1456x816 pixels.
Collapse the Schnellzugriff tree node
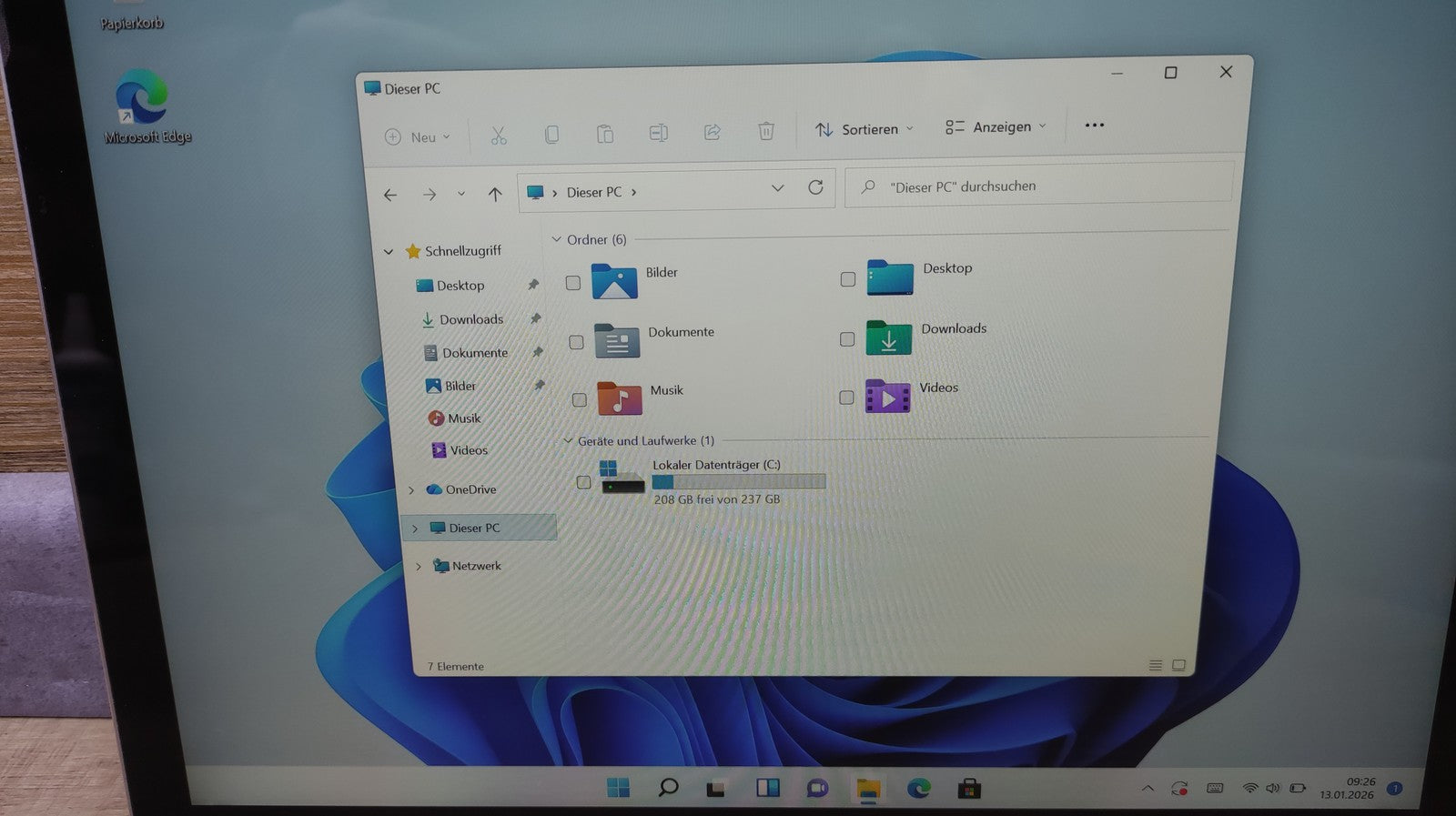click(x=389, y=252)
